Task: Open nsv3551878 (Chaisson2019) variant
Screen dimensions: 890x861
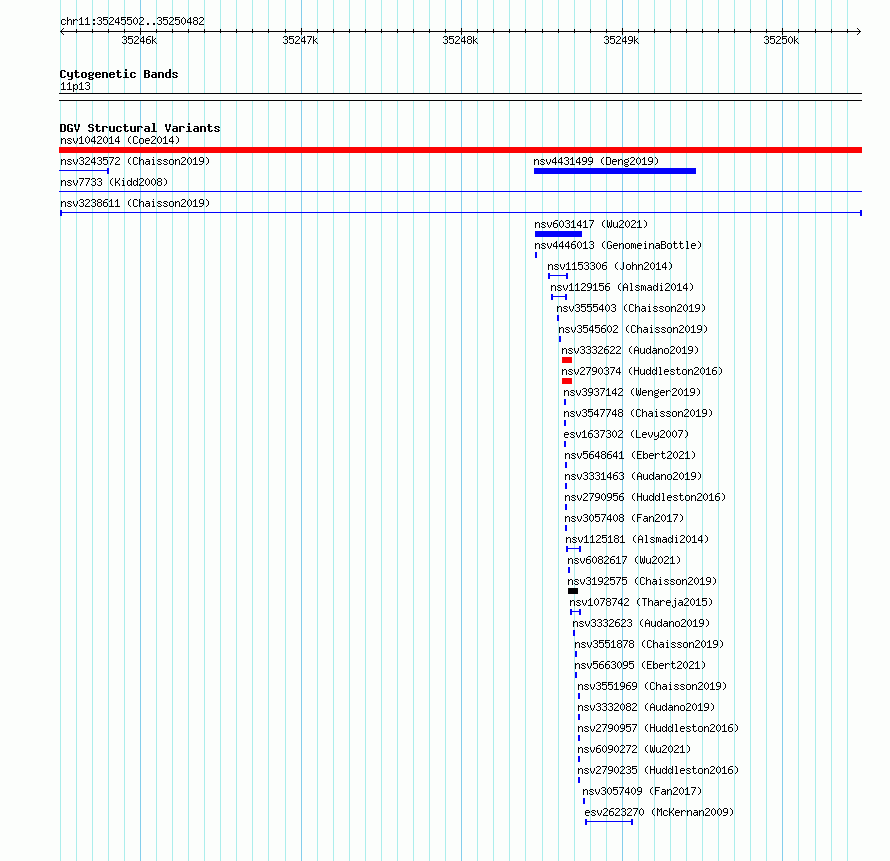Action: pos(649,644)
